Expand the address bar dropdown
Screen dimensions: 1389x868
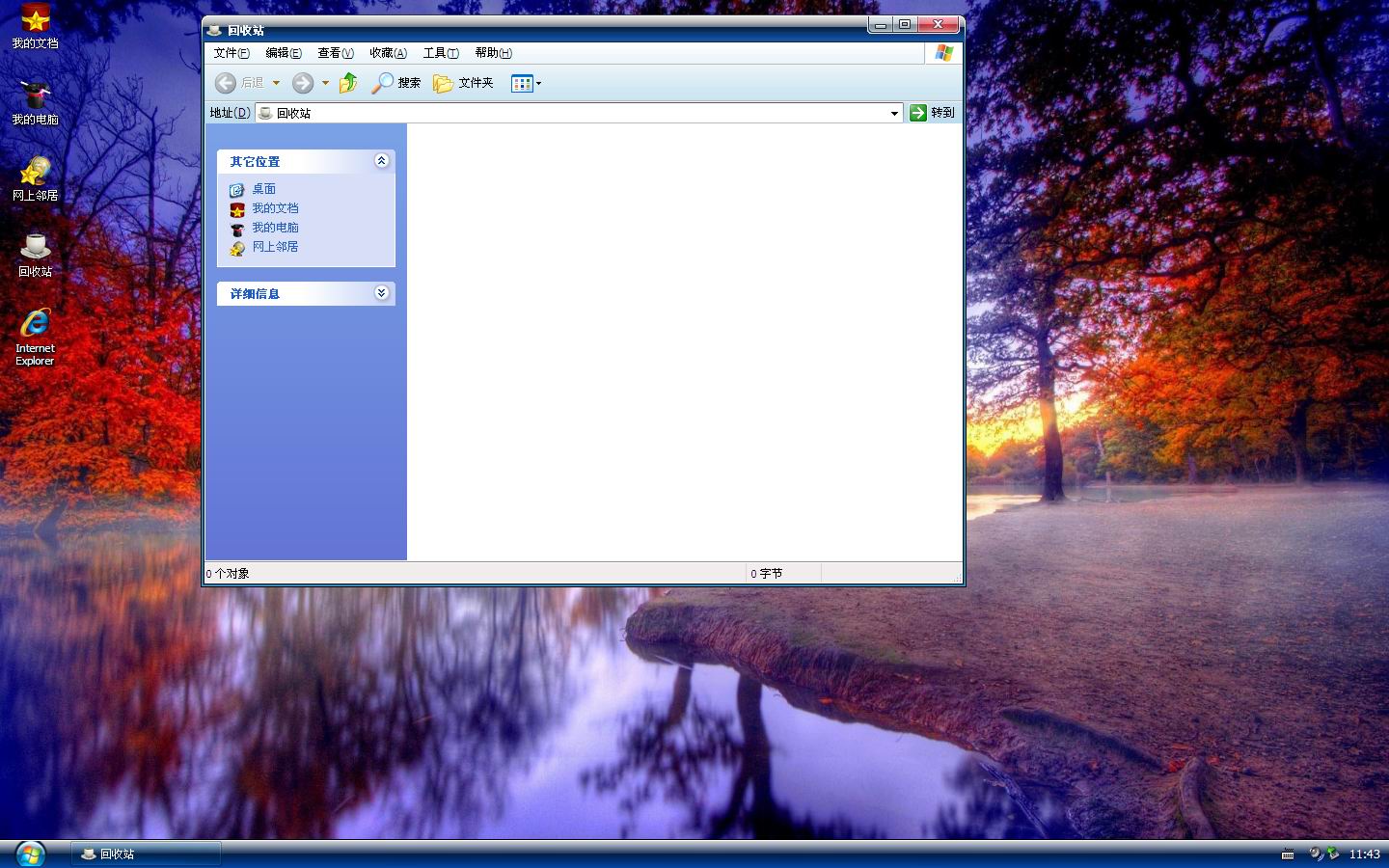(894, 113)
